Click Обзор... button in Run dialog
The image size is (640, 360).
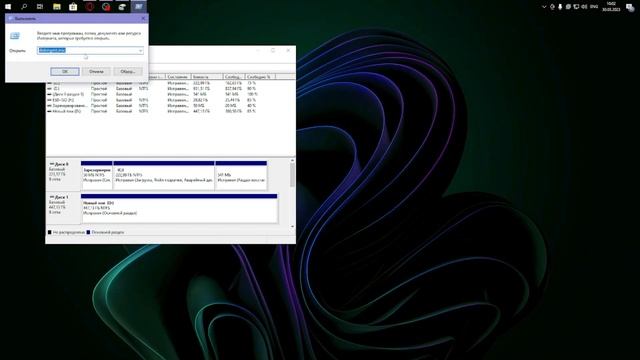coord(128,71)
